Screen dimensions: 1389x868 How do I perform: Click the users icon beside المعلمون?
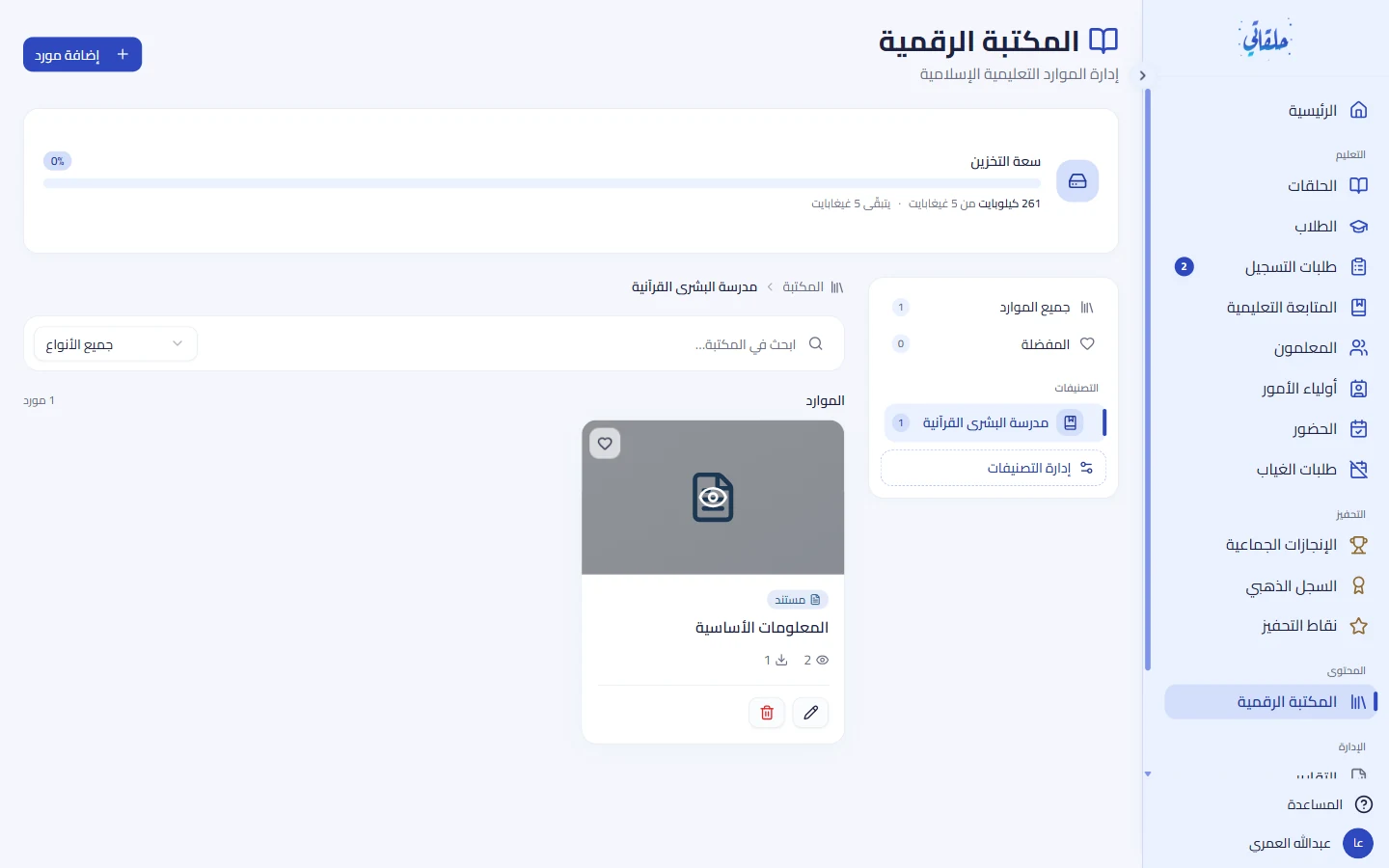tap(1358, 348)
